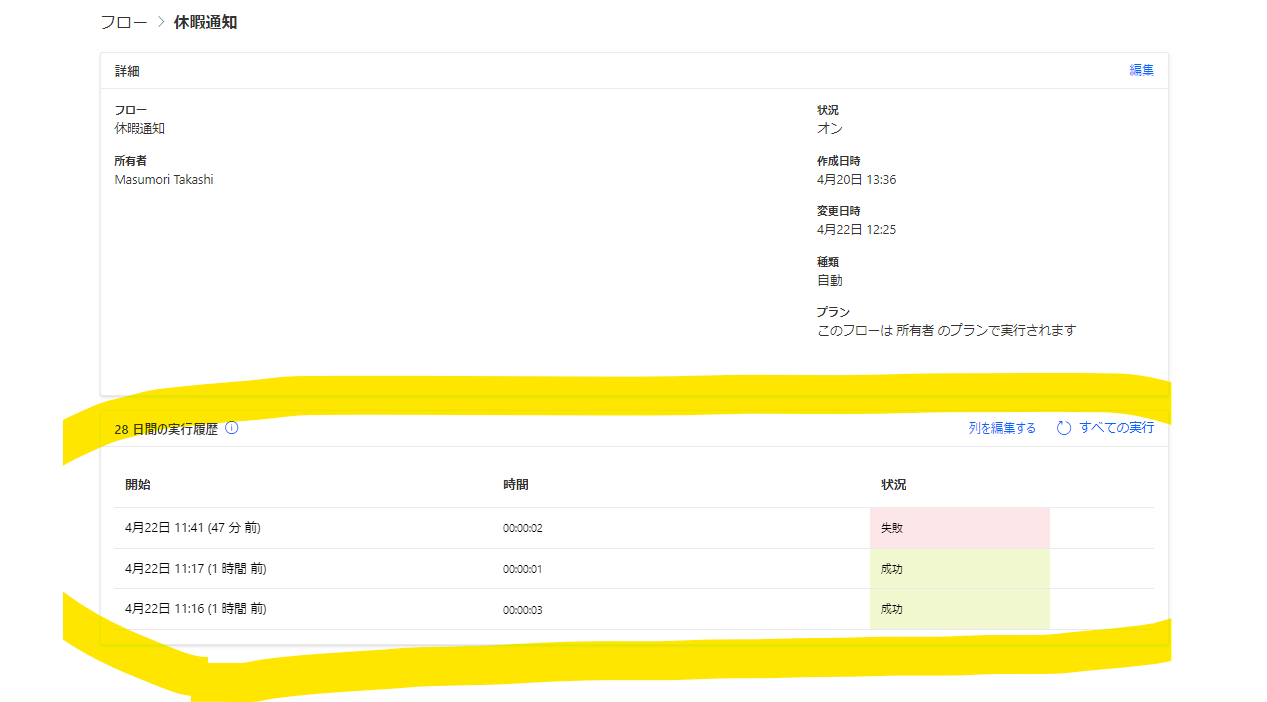
Task: Go back to フロー breadcrumb
Action: [124, 22]
